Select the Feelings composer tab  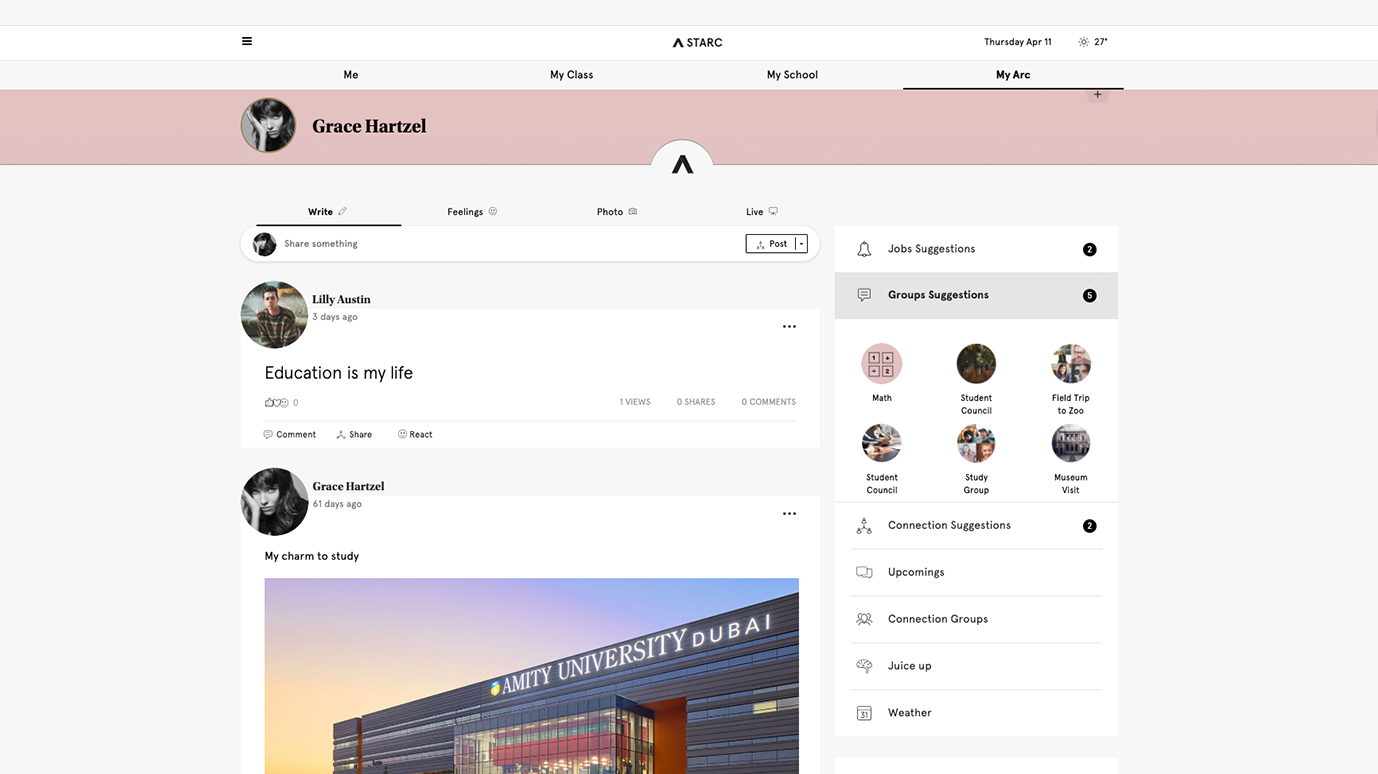(472, 212)
